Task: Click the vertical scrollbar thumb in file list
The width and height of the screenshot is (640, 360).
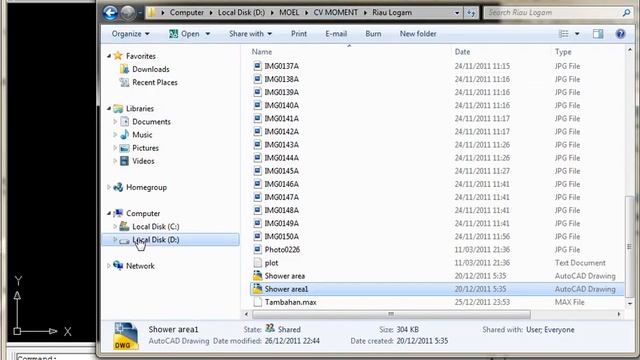Action: pos(629,247)
